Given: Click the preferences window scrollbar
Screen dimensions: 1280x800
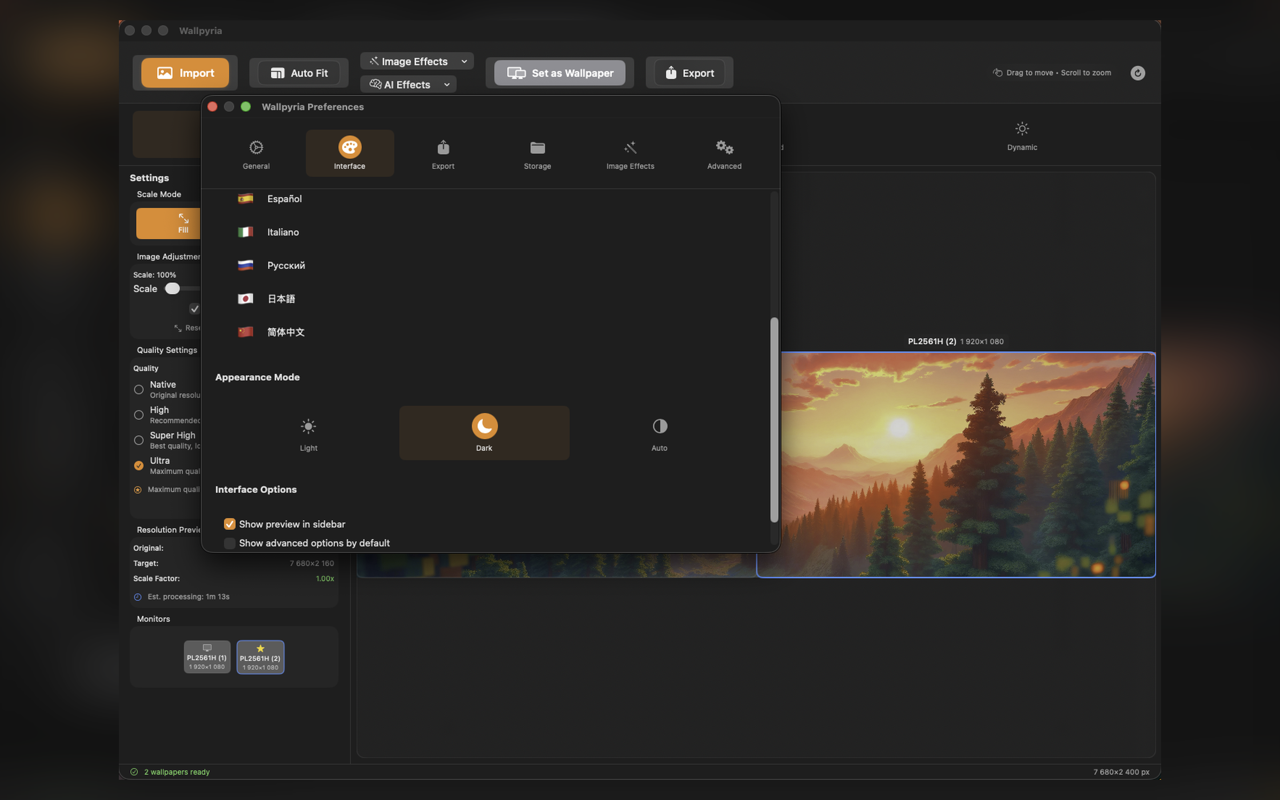Looking at the screenshot, I should (773, 420).
